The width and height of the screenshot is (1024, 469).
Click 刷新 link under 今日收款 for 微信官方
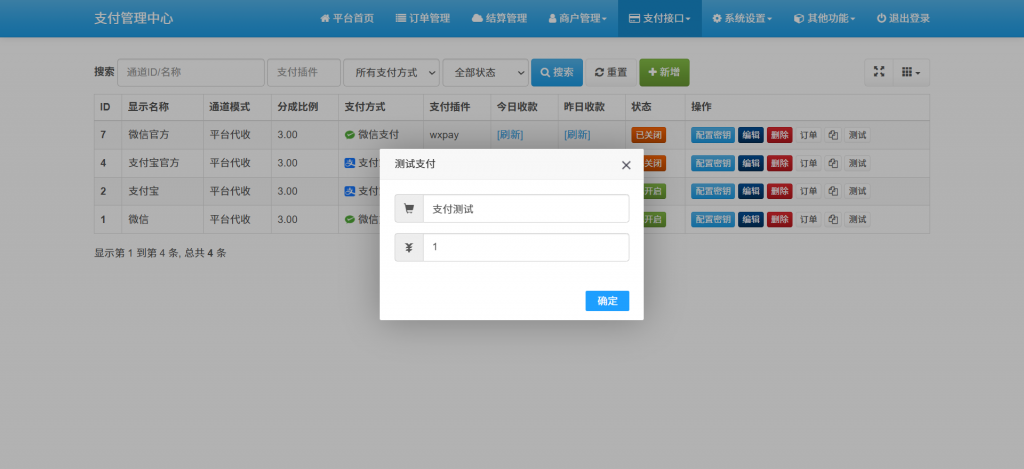click(509, 135)
